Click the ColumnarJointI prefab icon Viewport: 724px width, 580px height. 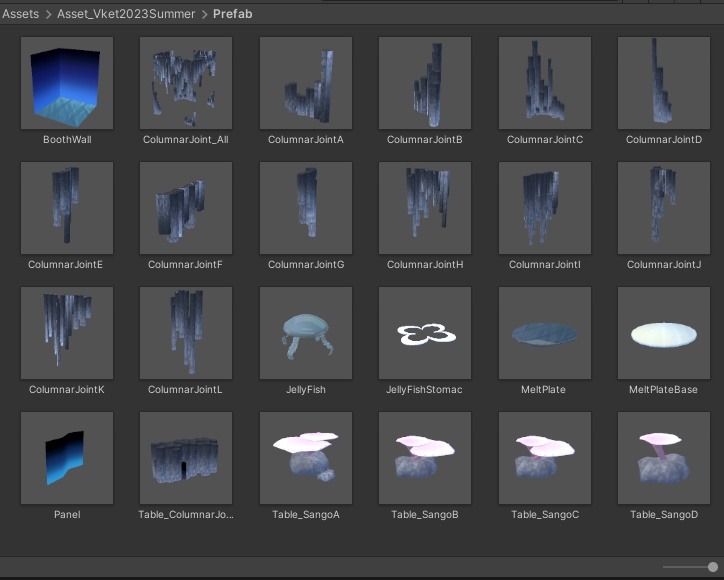pyautogui.click(x=545, y=208)
